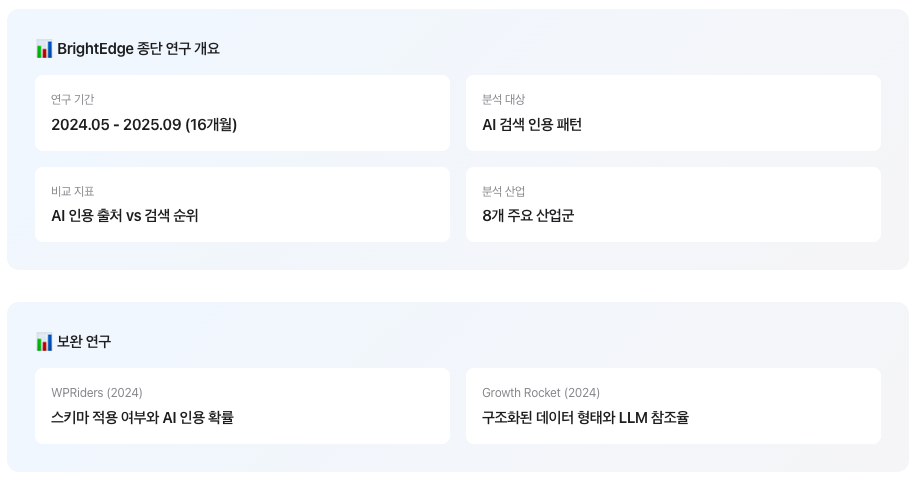Click empty area right of BrightEdge heading

549,49
